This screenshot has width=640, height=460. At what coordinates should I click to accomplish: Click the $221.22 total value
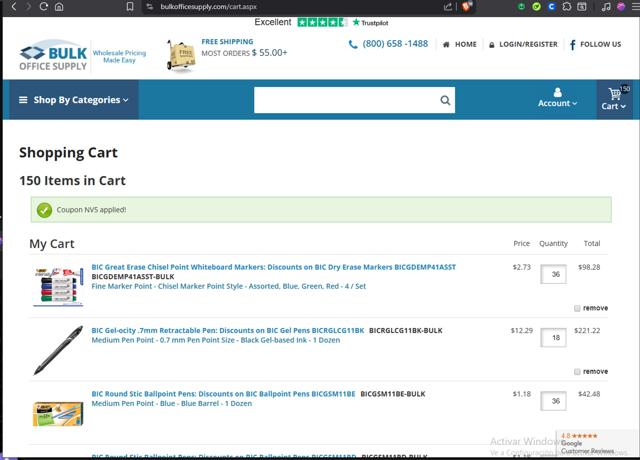pos(587,331)
